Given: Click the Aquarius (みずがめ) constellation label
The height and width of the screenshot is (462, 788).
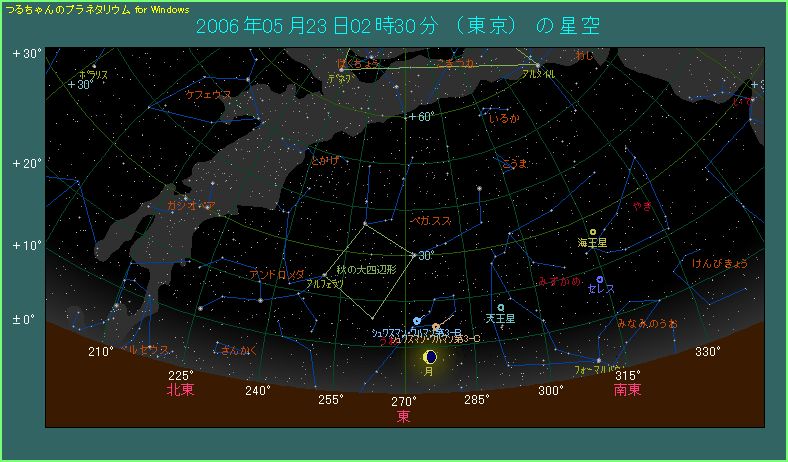Looking at the screenshot, I should pyautogui.click(x=560, y=282).
